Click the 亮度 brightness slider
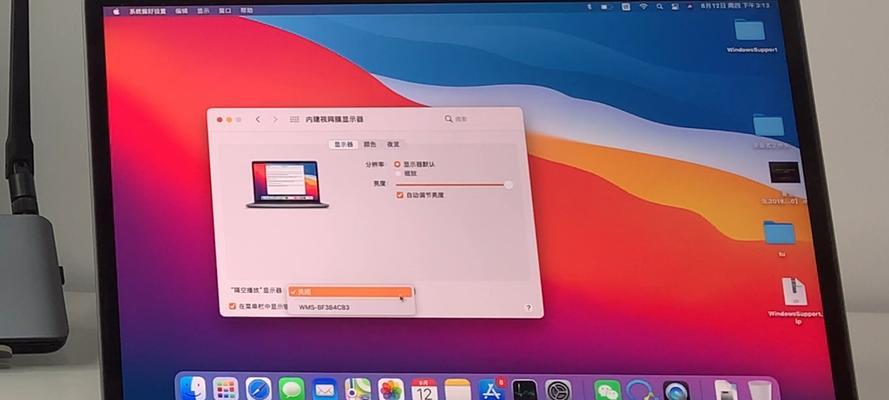Screen dimensions: 889x400 pos(452,185)
